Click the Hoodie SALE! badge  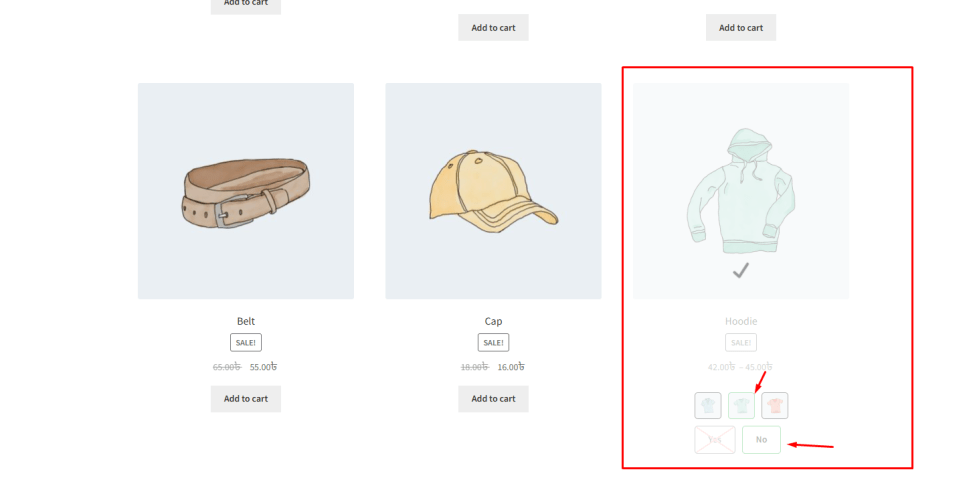tap(741, 342)
